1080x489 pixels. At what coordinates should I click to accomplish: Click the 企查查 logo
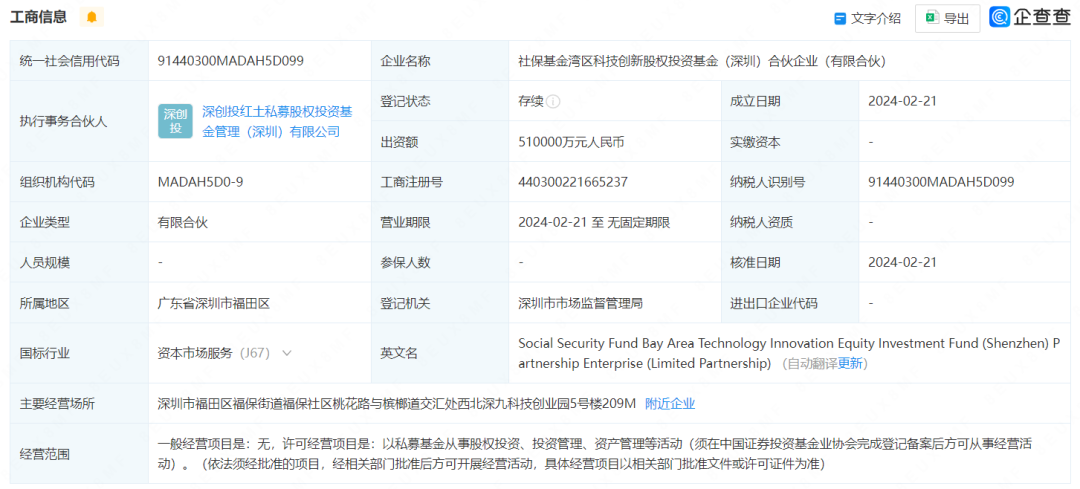(1030, 18)
